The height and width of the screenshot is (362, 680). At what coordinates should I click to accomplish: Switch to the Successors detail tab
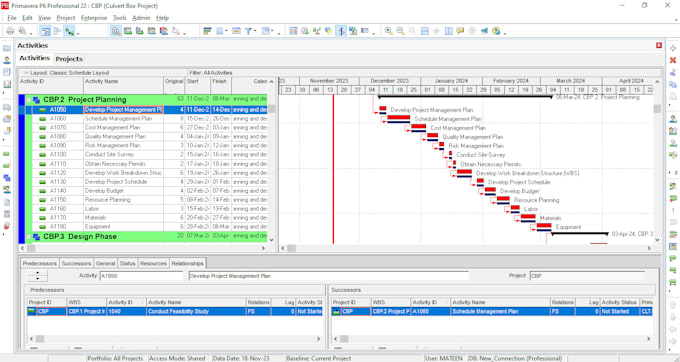[76, 263]
